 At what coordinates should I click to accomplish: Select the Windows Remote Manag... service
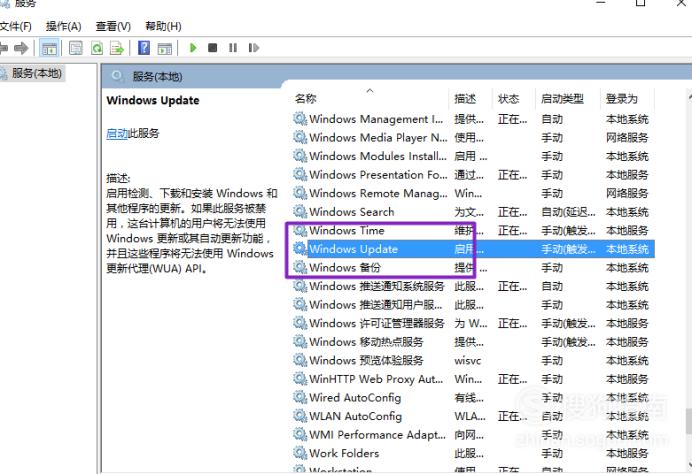coord(473,193)
